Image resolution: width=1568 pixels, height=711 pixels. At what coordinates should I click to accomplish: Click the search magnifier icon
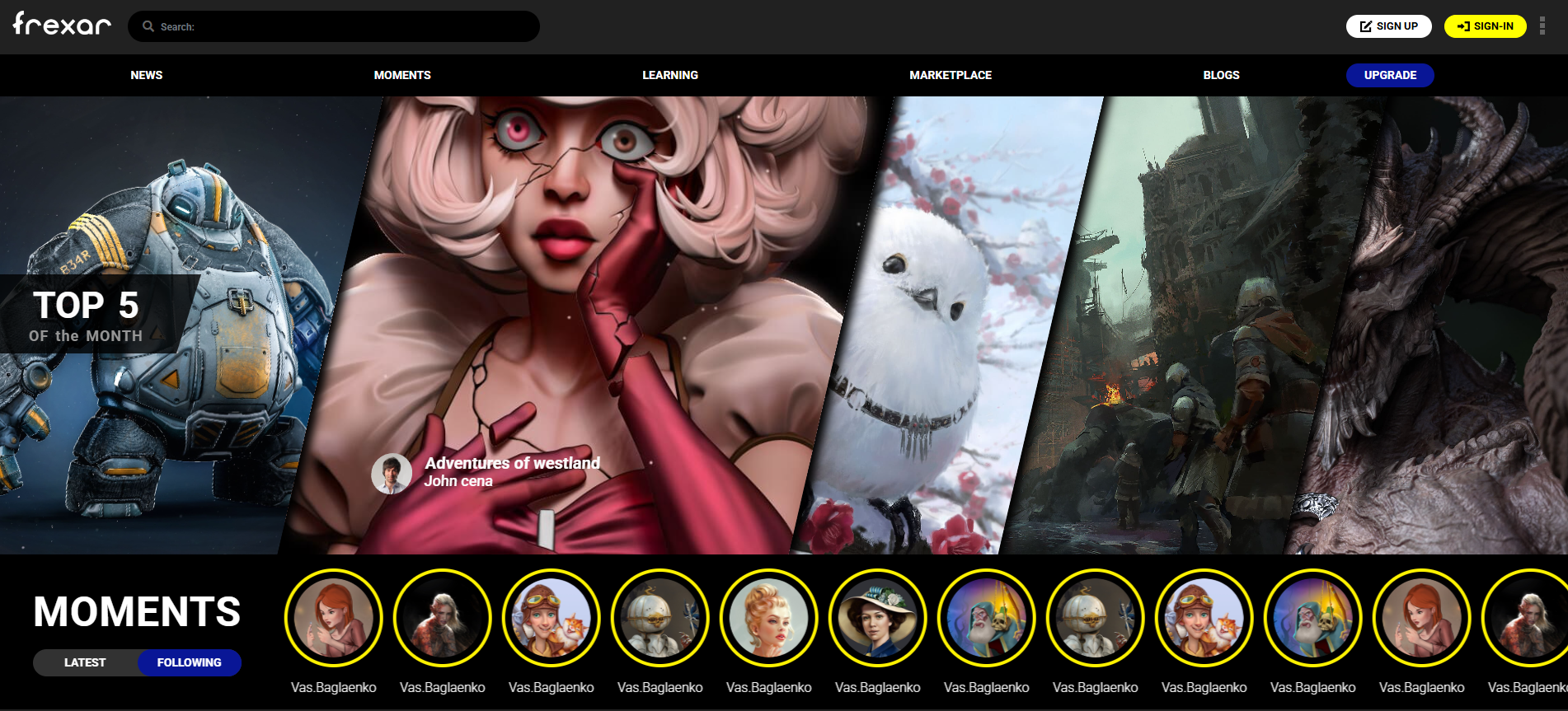[x=148, y=26]
